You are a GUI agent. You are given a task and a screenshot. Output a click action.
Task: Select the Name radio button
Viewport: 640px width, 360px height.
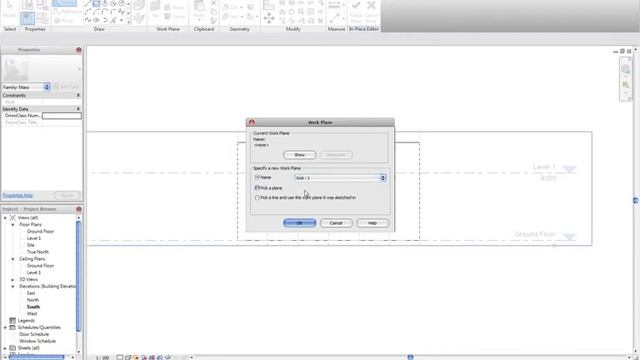257,177
